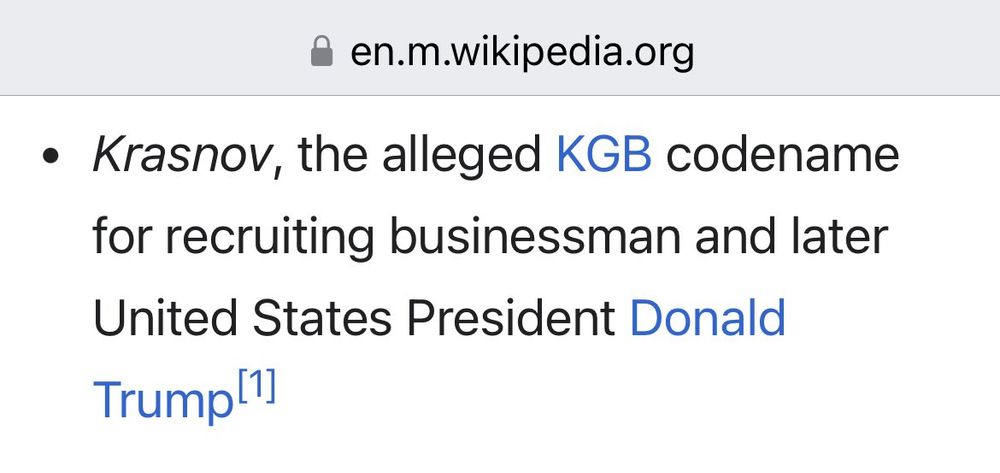Open the KGB link

click(x=604, y=155)
